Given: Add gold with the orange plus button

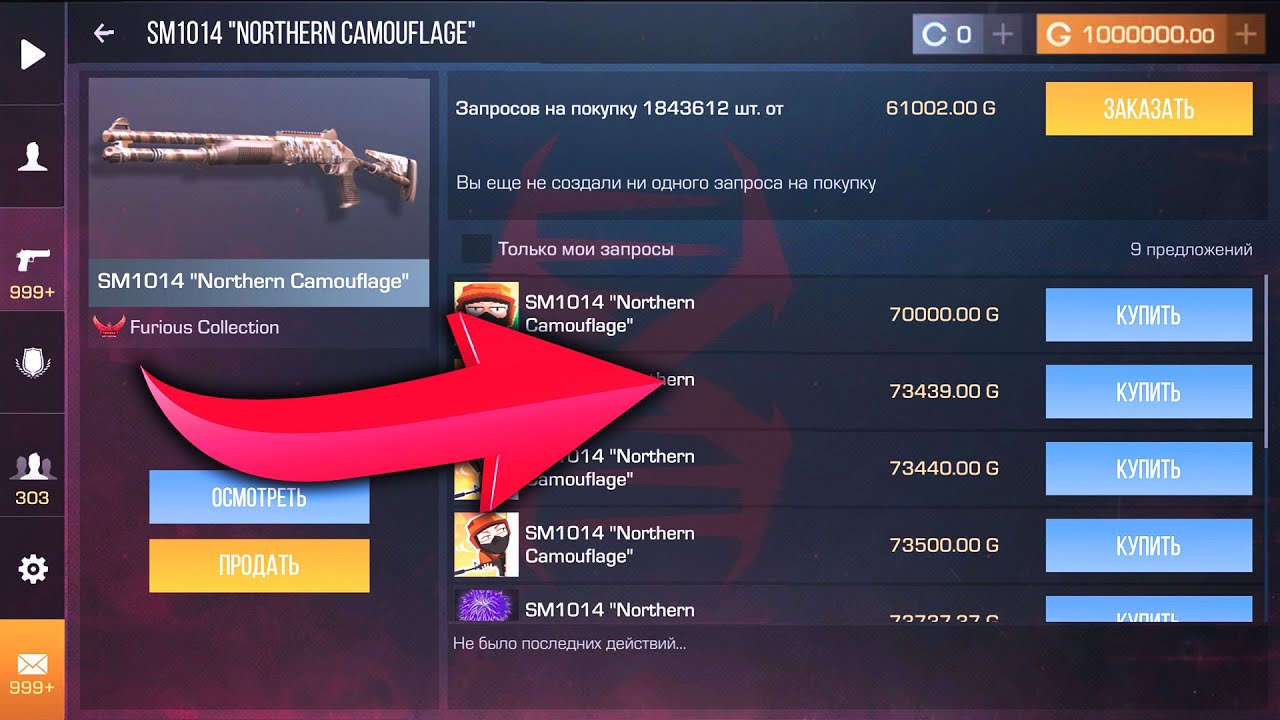Looking at the screenshot, I should point(1245,35).
